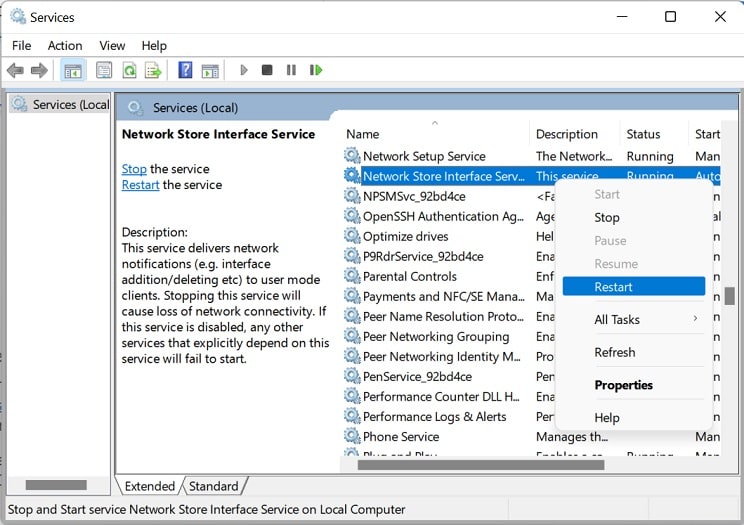Viewport: 744px width, 525px height.
Task: Open the Properties toolbar icon
Action: click(104, 71)
